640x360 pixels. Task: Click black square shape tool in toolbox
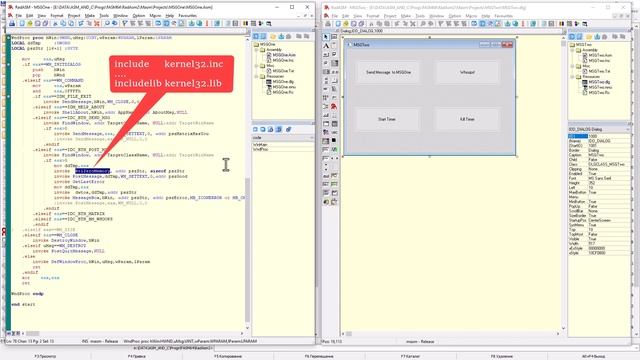(334, 141)
